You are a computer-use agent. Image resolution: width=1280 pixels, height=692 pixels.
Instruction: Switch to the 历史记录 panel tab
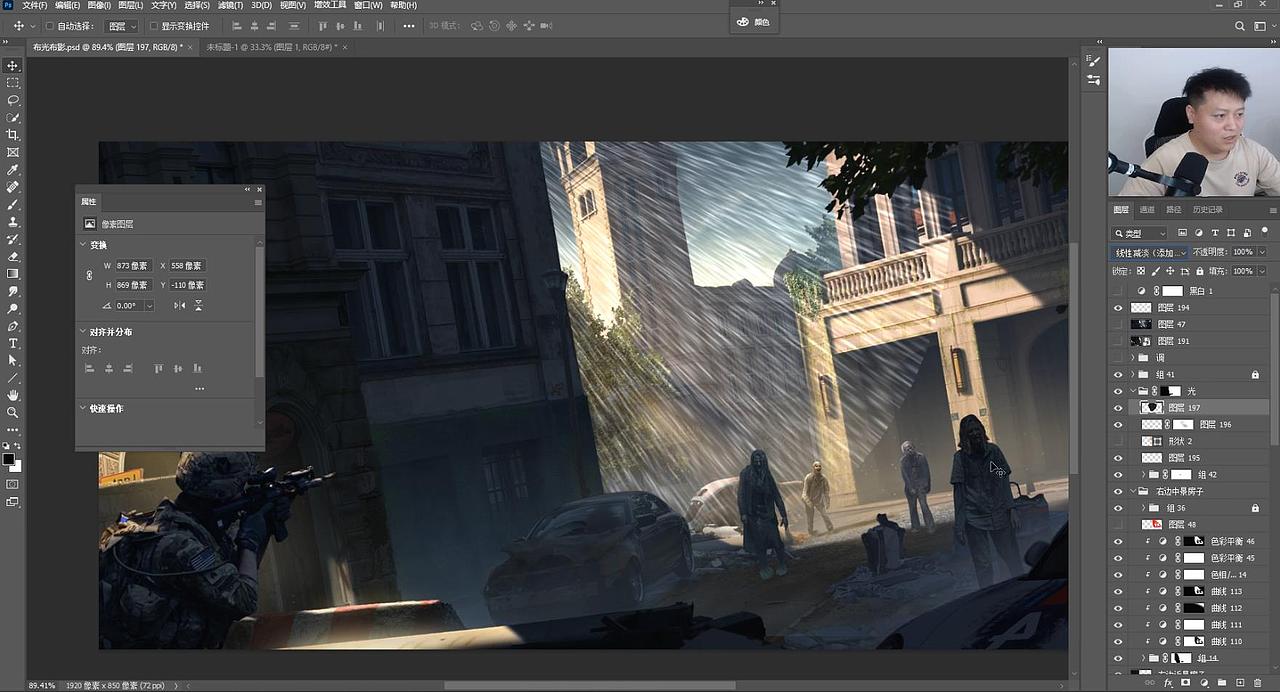[x=1207, y=210]
